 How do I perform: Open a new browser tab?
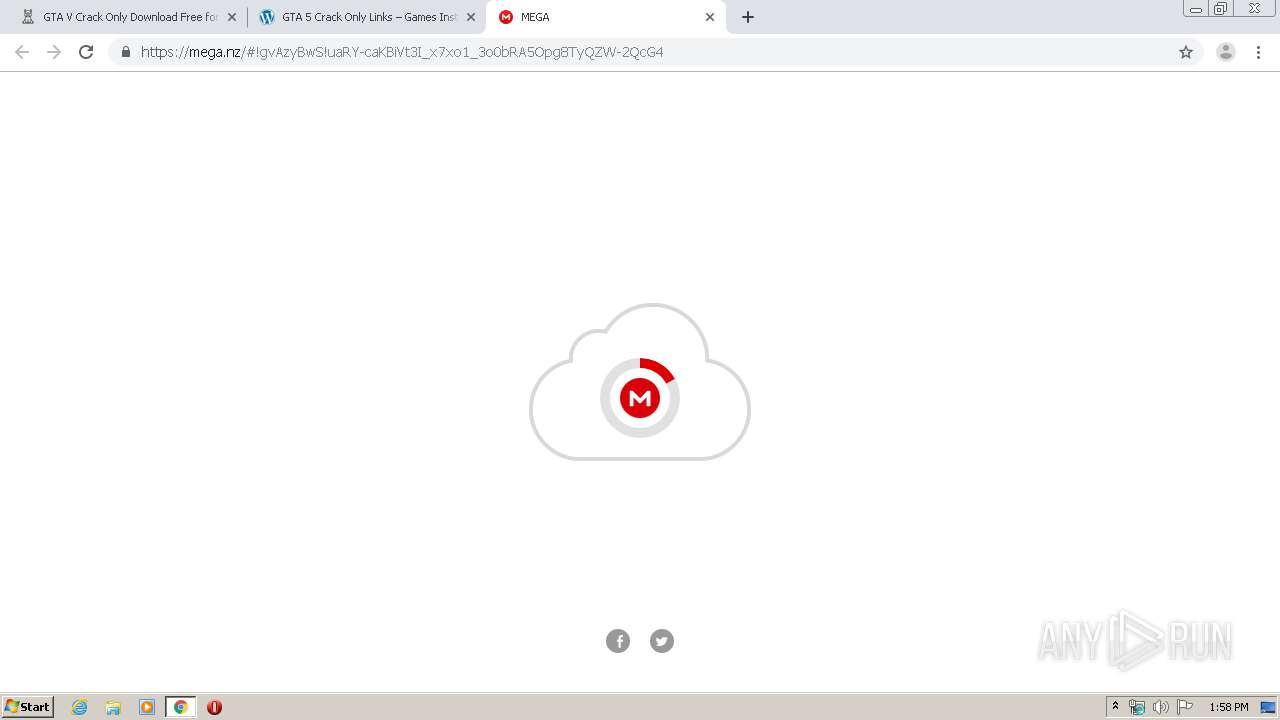tap(748, 17)
